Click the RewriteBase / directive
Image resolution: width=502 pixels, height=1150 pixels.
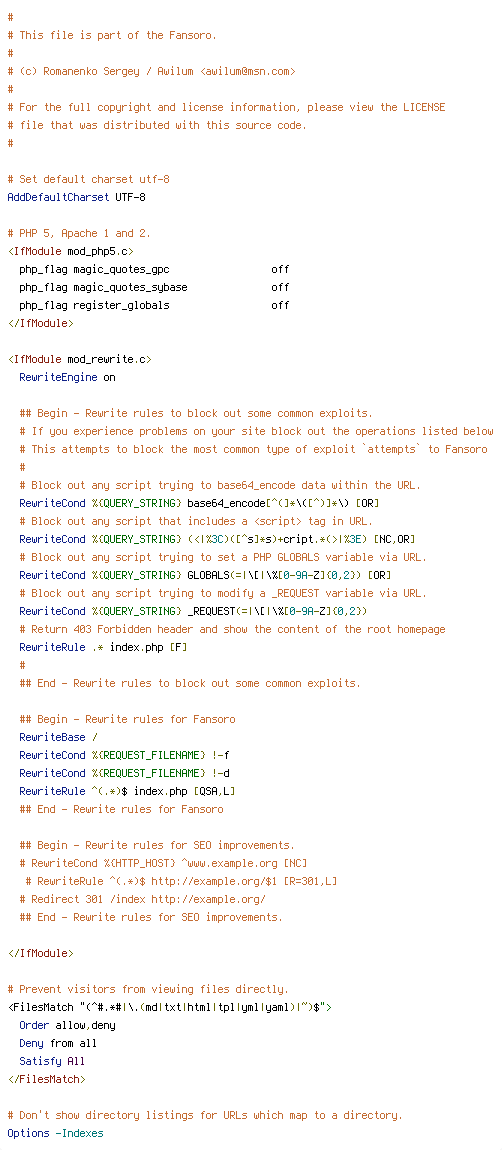pos(58,737)
